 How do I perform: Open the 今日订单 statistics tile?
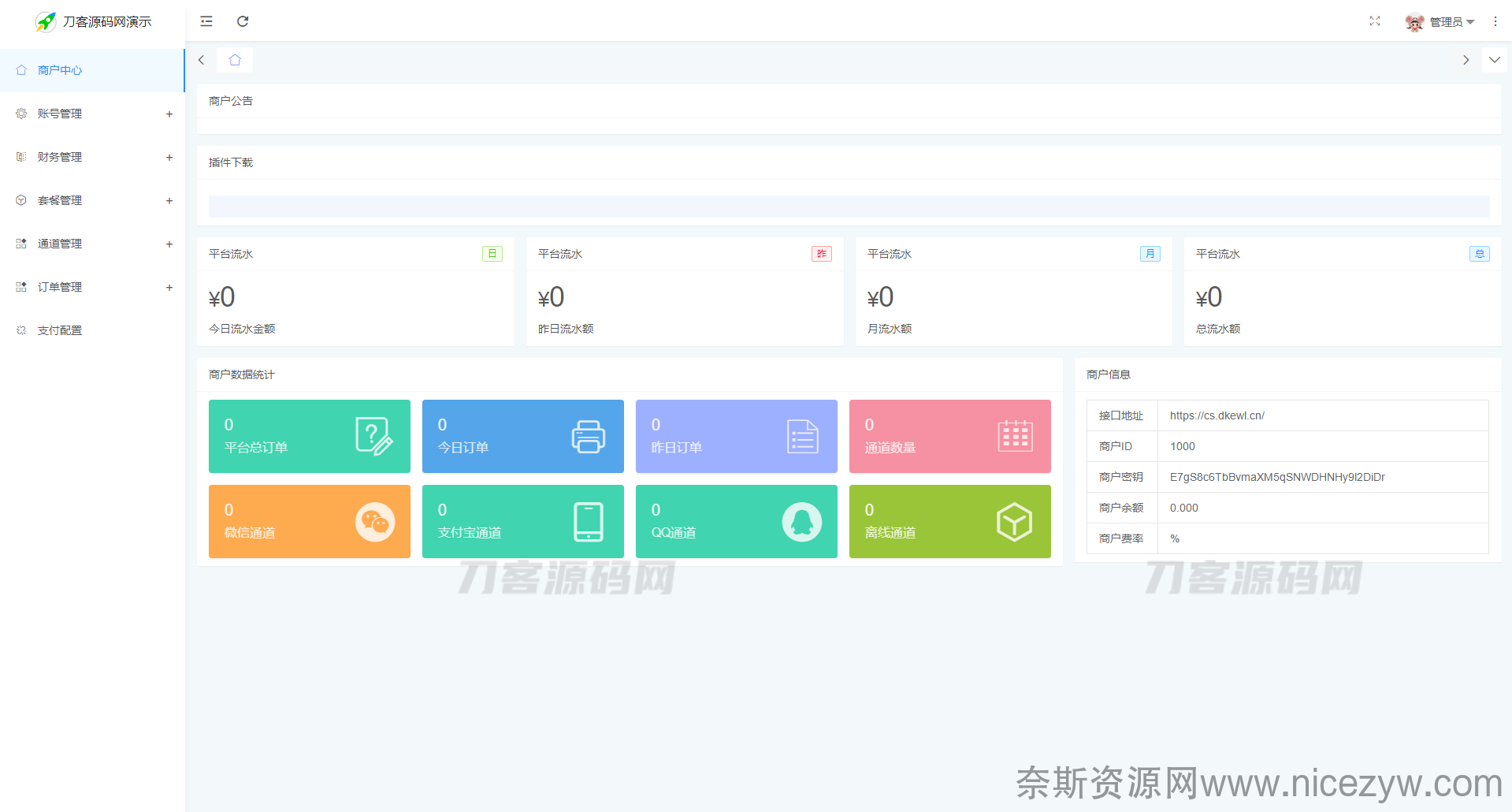tap(523, 436)
